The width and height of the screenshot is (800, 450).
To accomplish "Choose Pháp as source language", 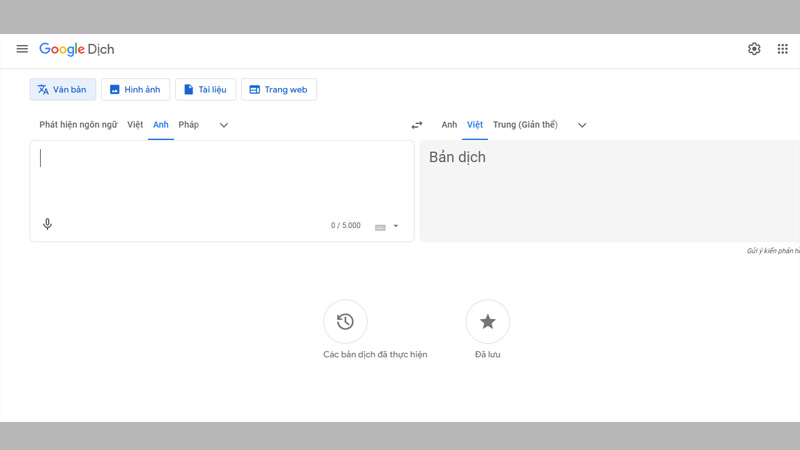I will point(189,125).
